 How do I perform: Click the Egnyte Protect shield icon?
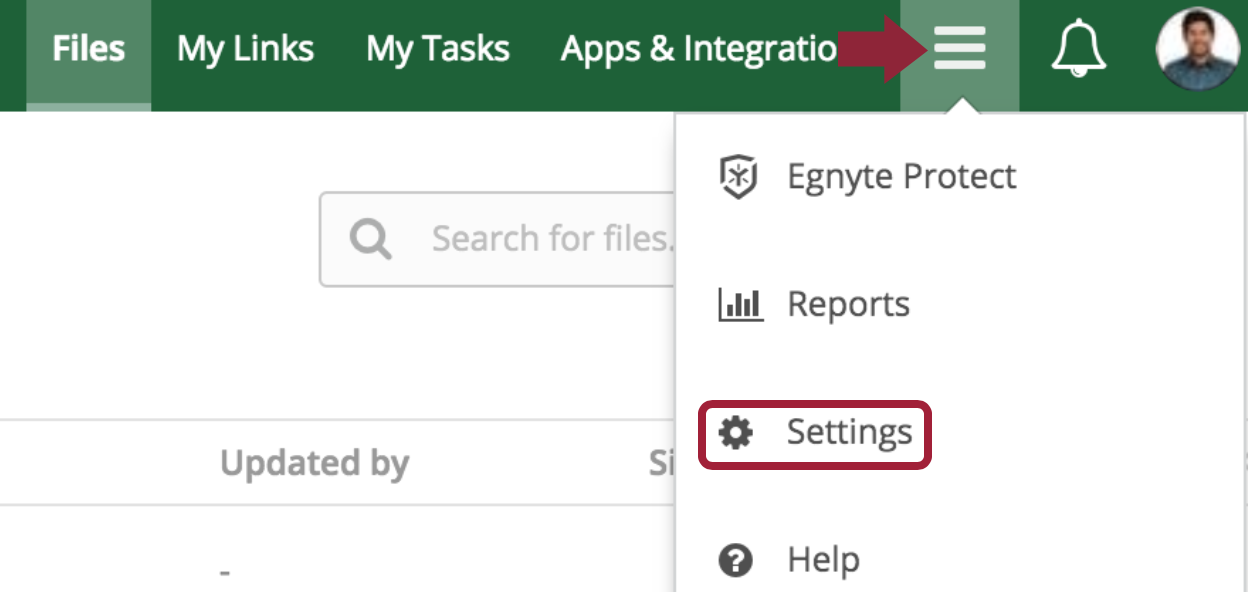(x=738, y=177)
